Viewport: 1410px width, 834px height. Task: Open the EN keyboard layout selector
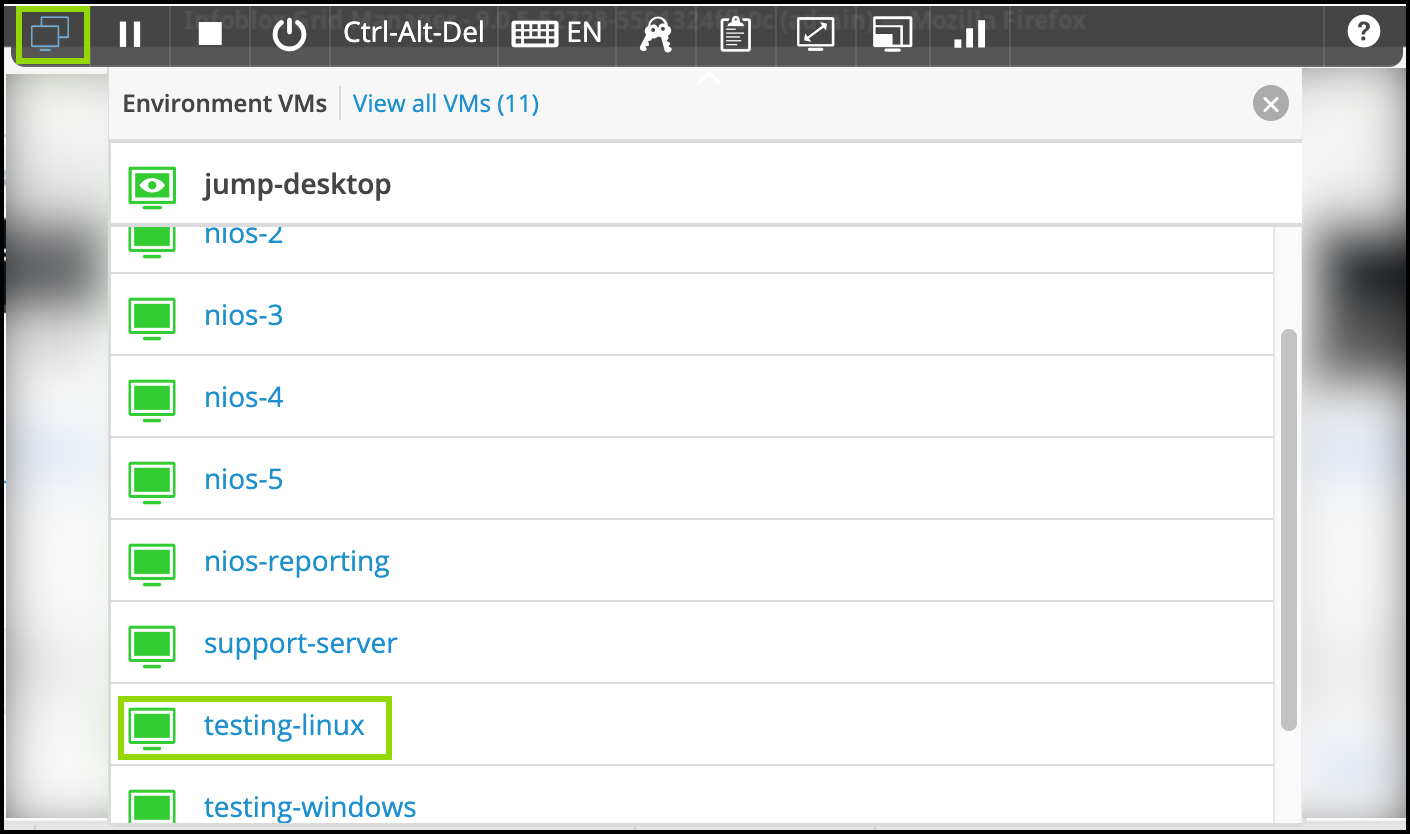click(x=557, y=34)
